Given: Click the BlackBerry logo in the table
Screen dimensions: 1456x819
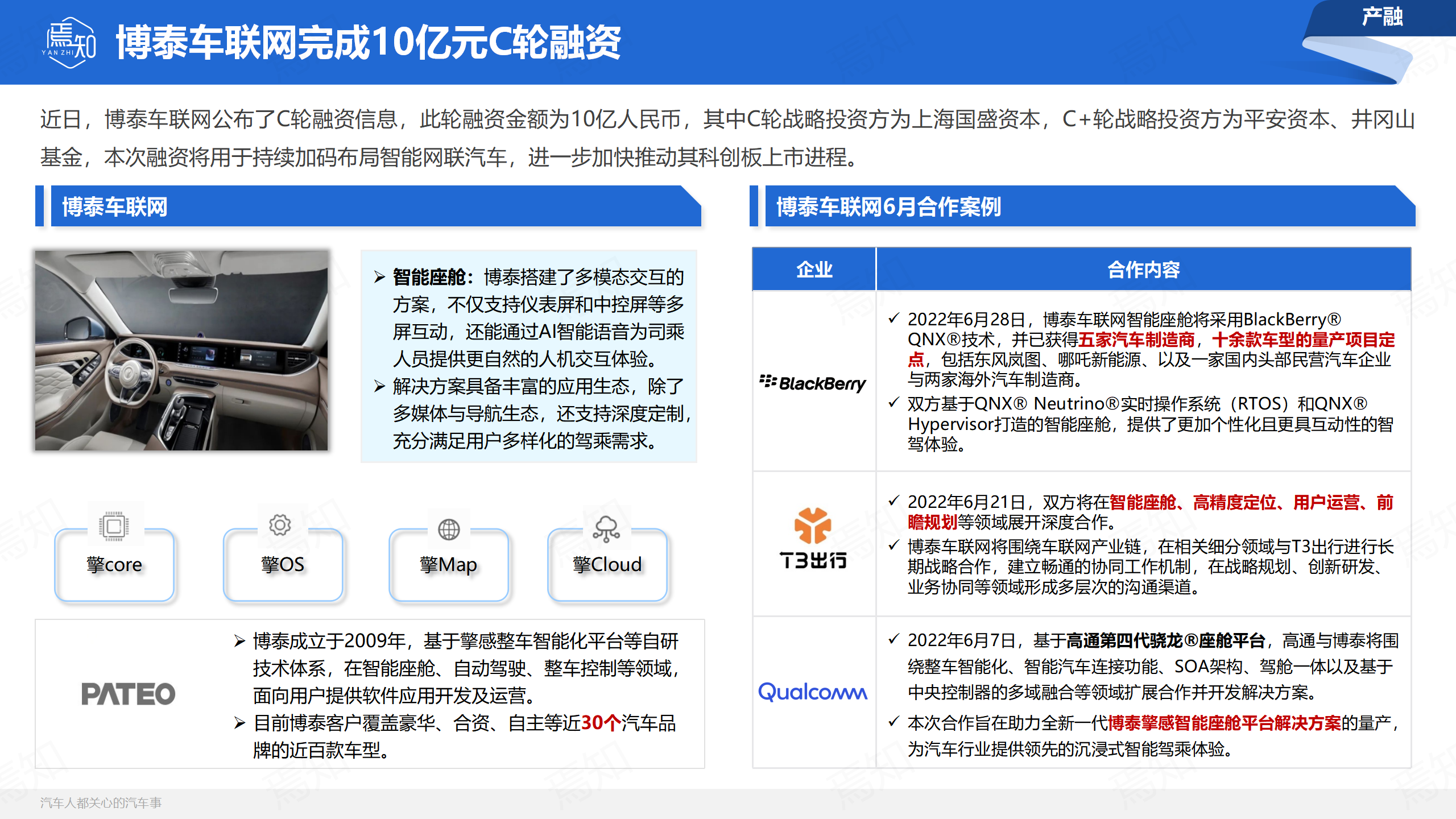Looking at the screenshot, I should click(813, 383).
